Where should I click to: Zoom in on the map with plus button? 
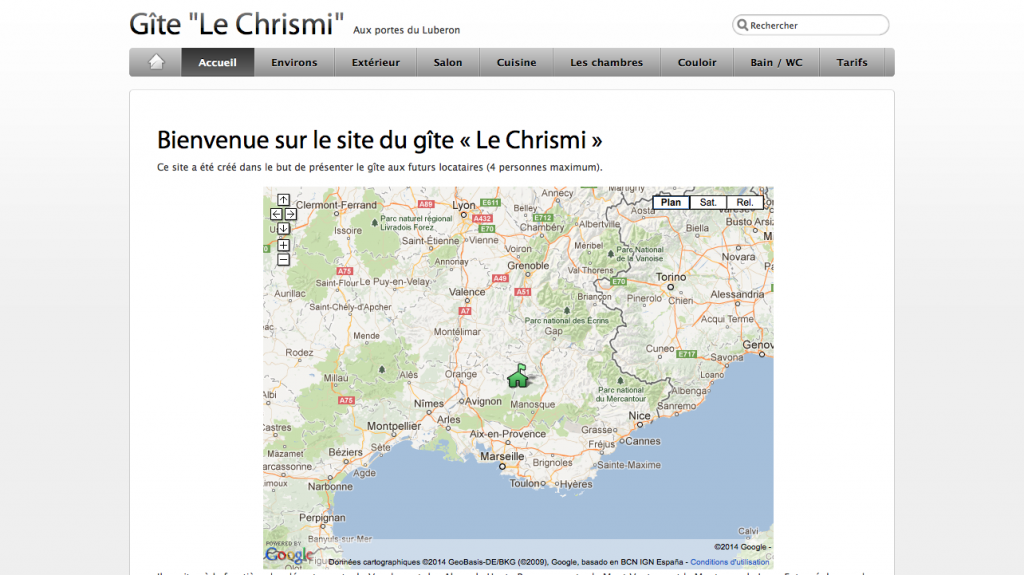(x=283, y=245)
